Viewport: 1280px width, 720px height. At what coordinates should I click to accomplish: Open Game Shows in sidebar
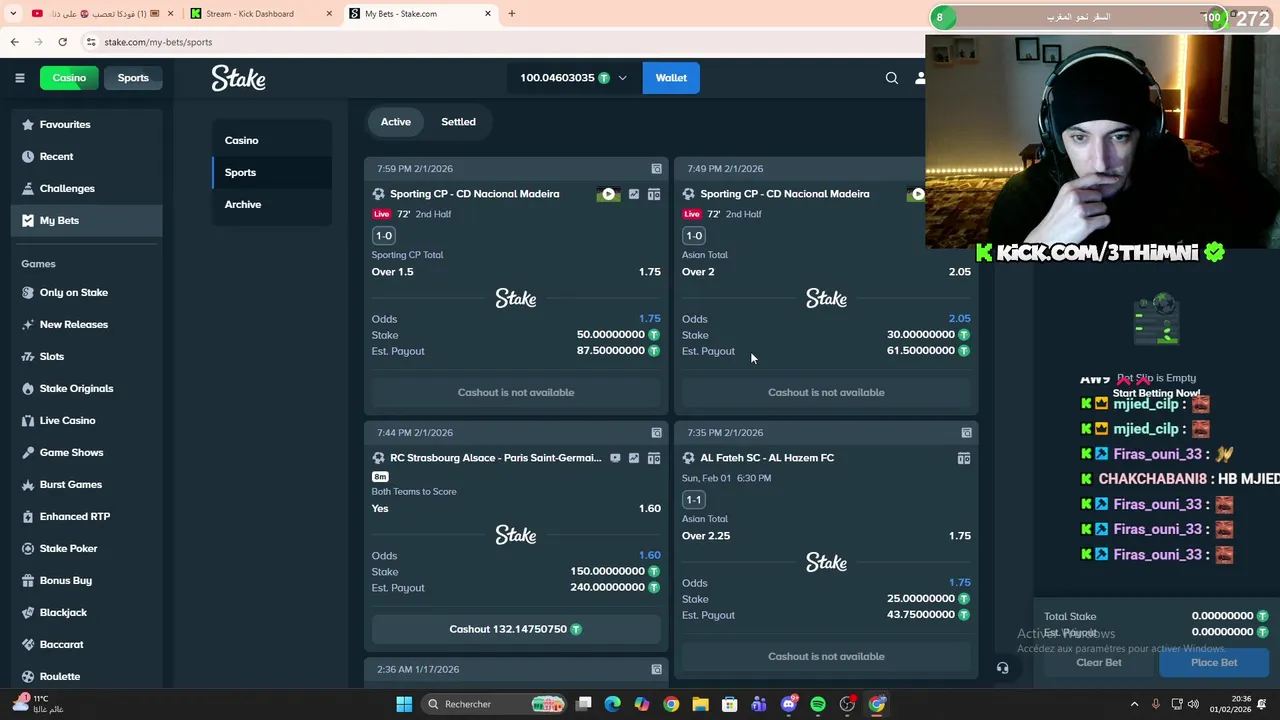click(86, 452)
